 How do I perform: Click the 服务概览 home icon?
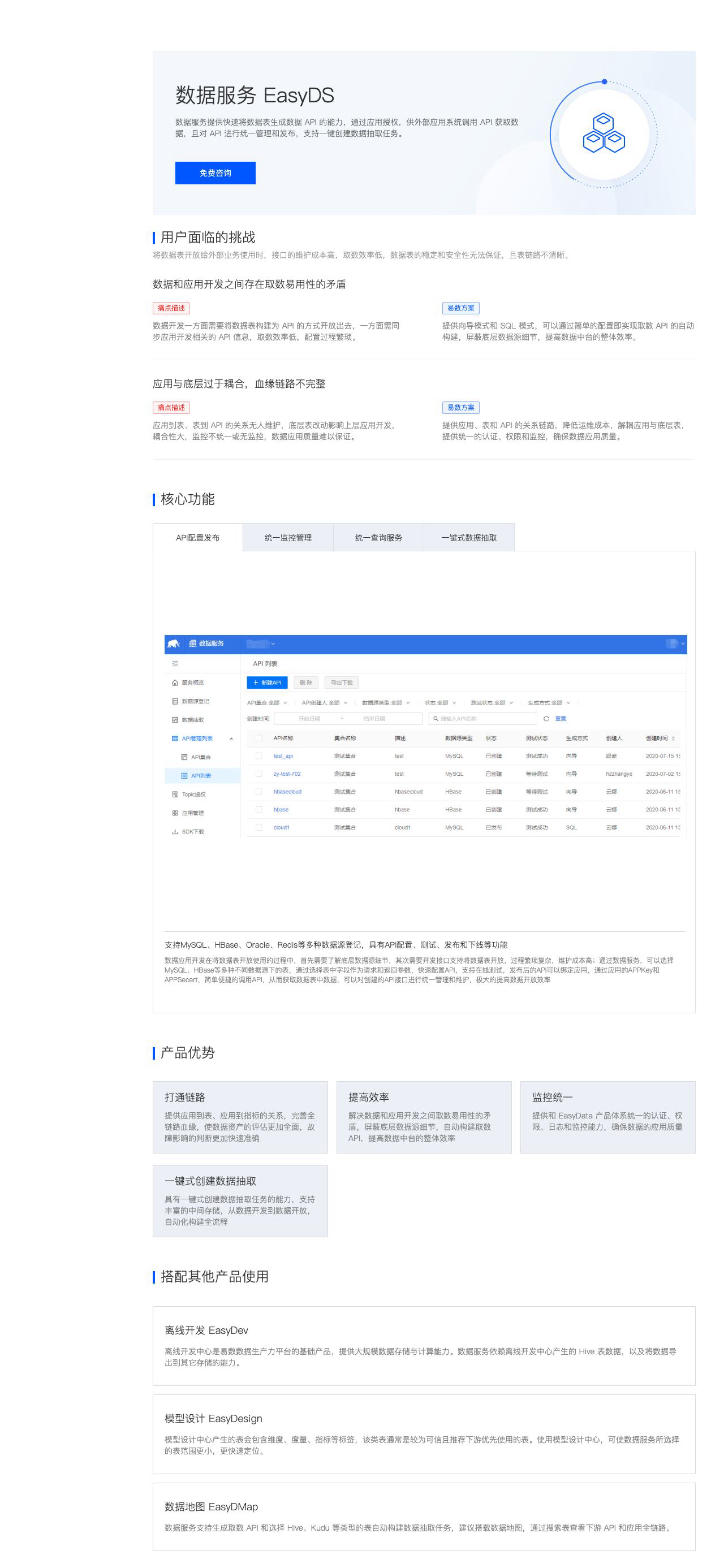click(x=175, y=683)
